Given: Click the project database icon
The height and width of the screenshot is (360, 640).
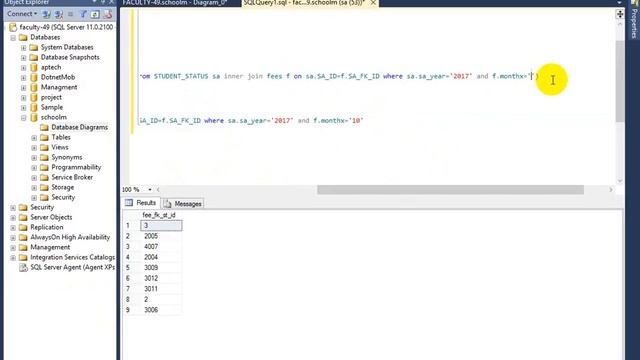Looking at the screenshot, I should click(34, 97).
